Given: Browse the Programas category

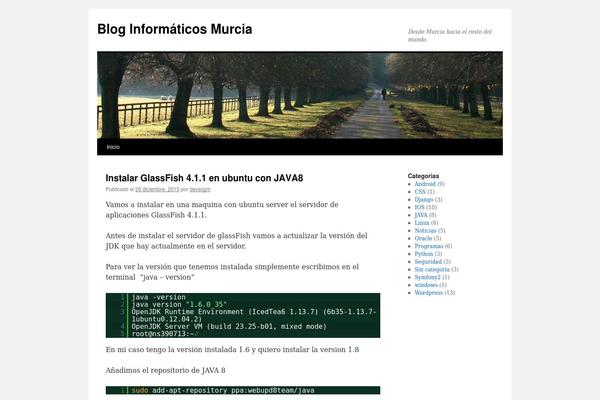Looking at the screenshot, I should 429,246.
